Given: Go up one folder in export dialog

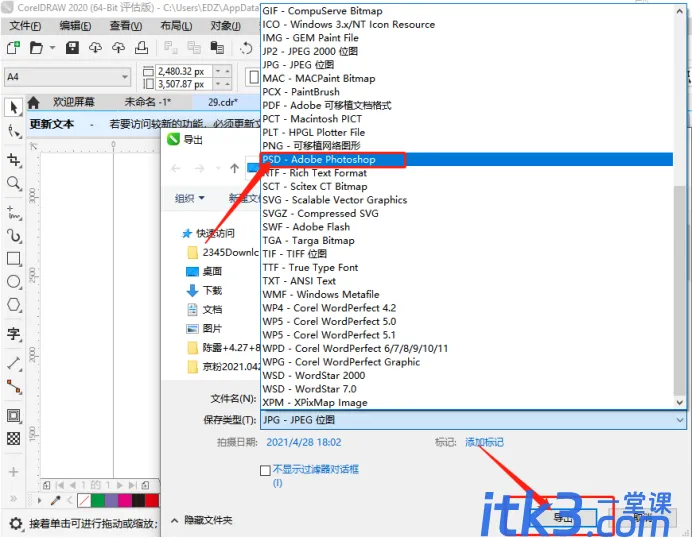Looking at the screenshot, I should coord(234,168).
